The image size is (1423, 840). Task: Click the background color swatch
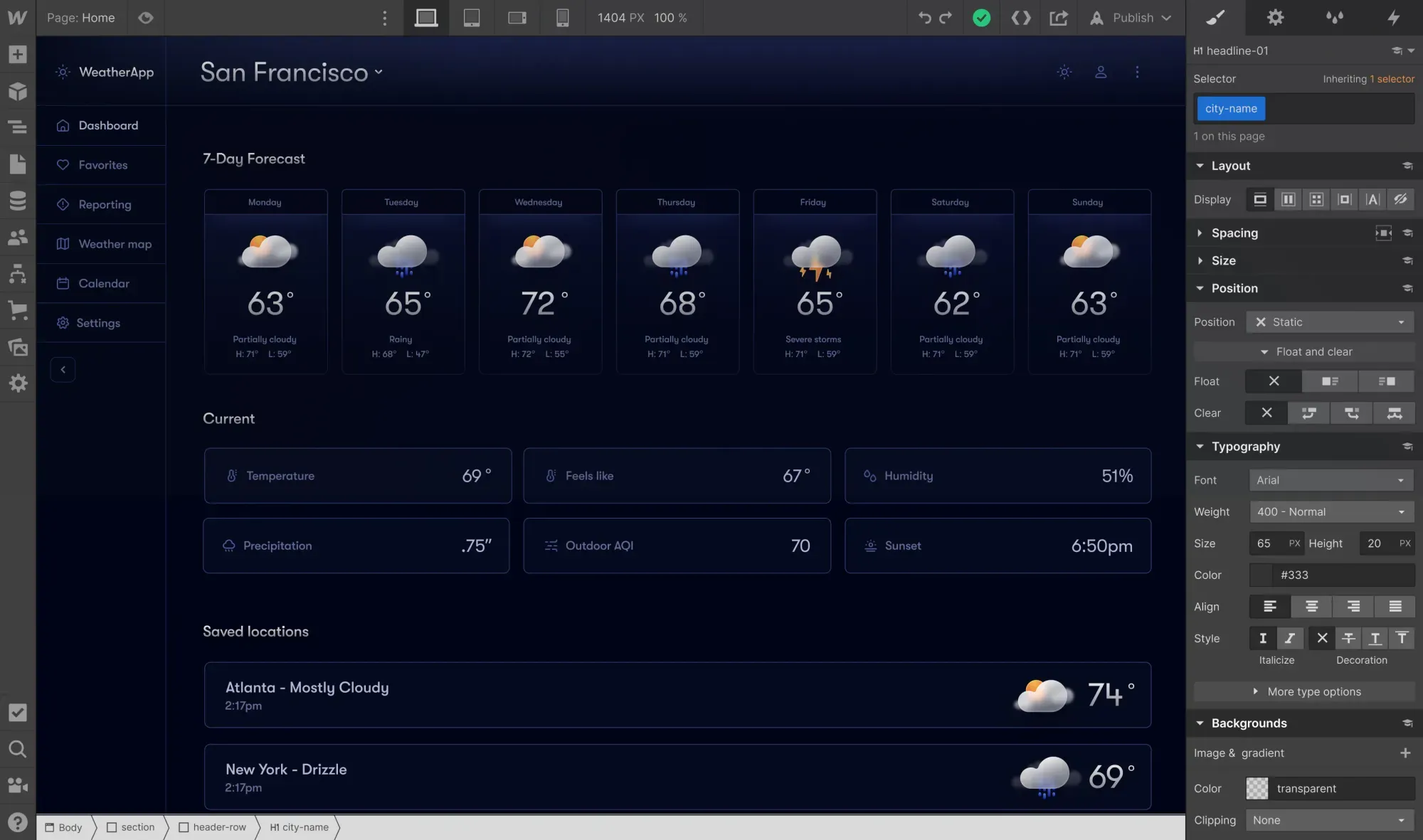[x=1257, y=788]
